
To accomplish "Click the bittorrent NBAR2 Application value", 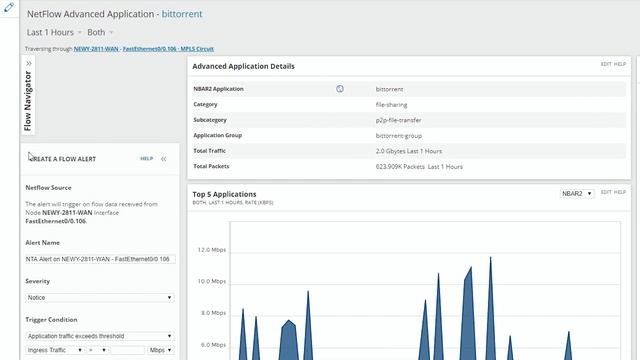I will click(389, 89).
